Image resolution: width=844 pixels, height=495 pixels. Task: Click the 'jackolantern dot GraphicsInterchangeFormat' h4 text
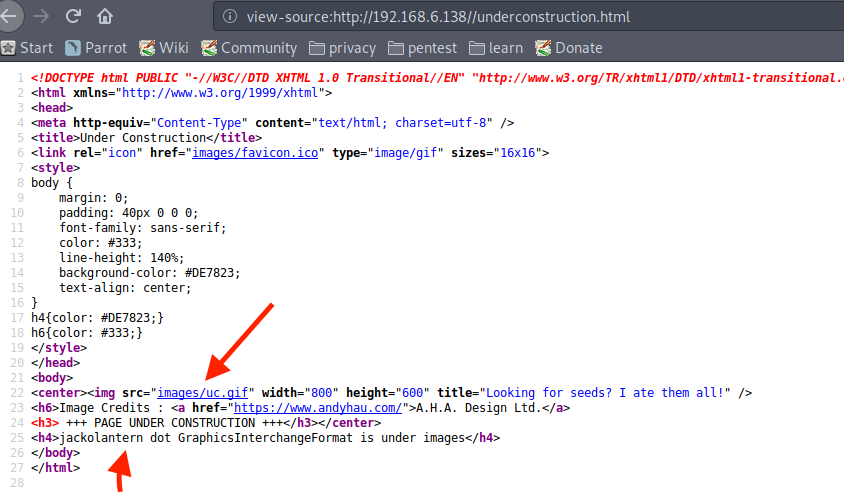coord(206,438)
